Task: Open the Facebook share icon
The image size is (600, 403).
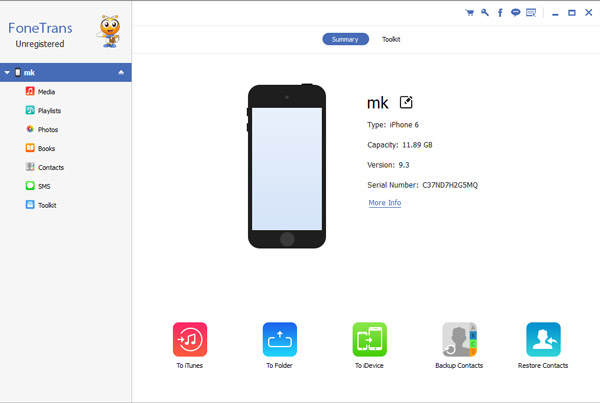Action: point(500,13)
